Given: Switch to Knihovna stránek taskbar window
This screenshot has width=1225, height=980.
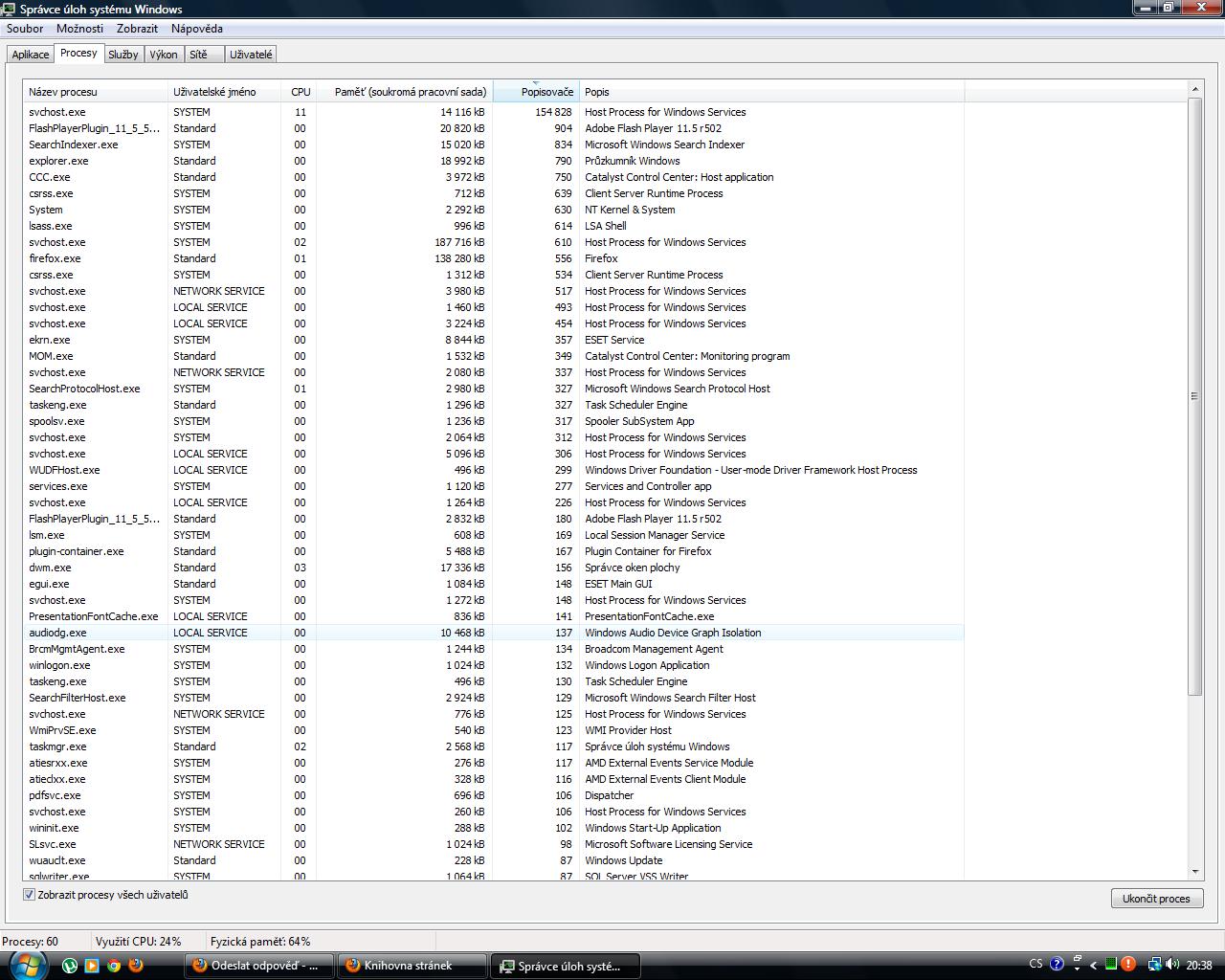Looking at the screenshot, I should [413, 966].
